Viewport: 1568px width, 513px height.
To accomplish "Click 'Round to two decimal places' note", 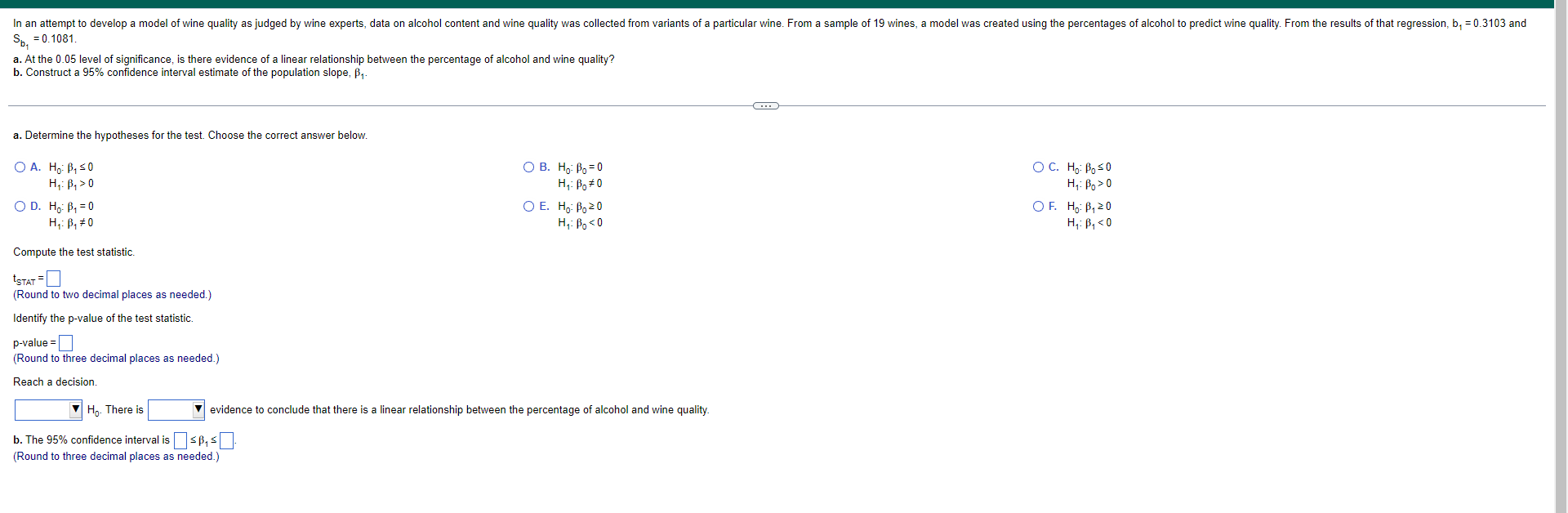I will pyautogui.click(x=112, y=295).
